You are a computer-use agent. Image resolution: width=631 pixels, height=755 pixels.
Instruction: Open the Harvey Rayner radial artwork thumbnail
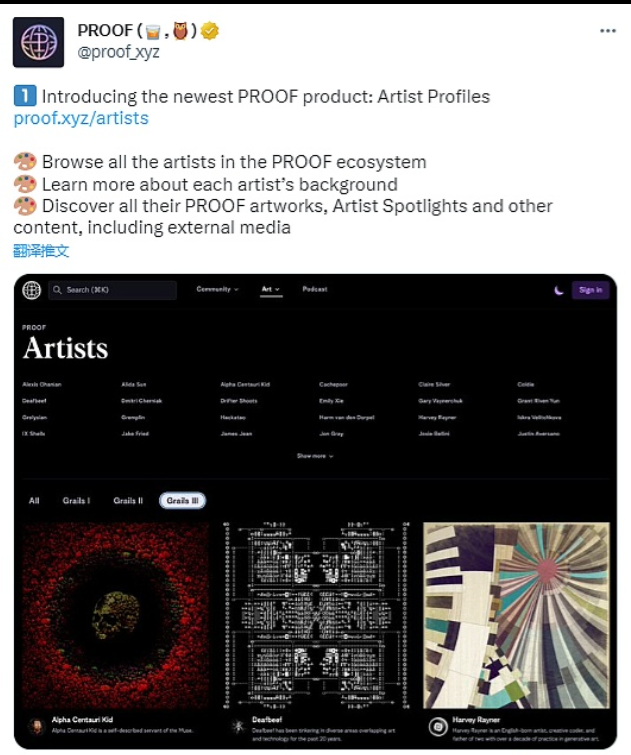(x=517, y=615)
